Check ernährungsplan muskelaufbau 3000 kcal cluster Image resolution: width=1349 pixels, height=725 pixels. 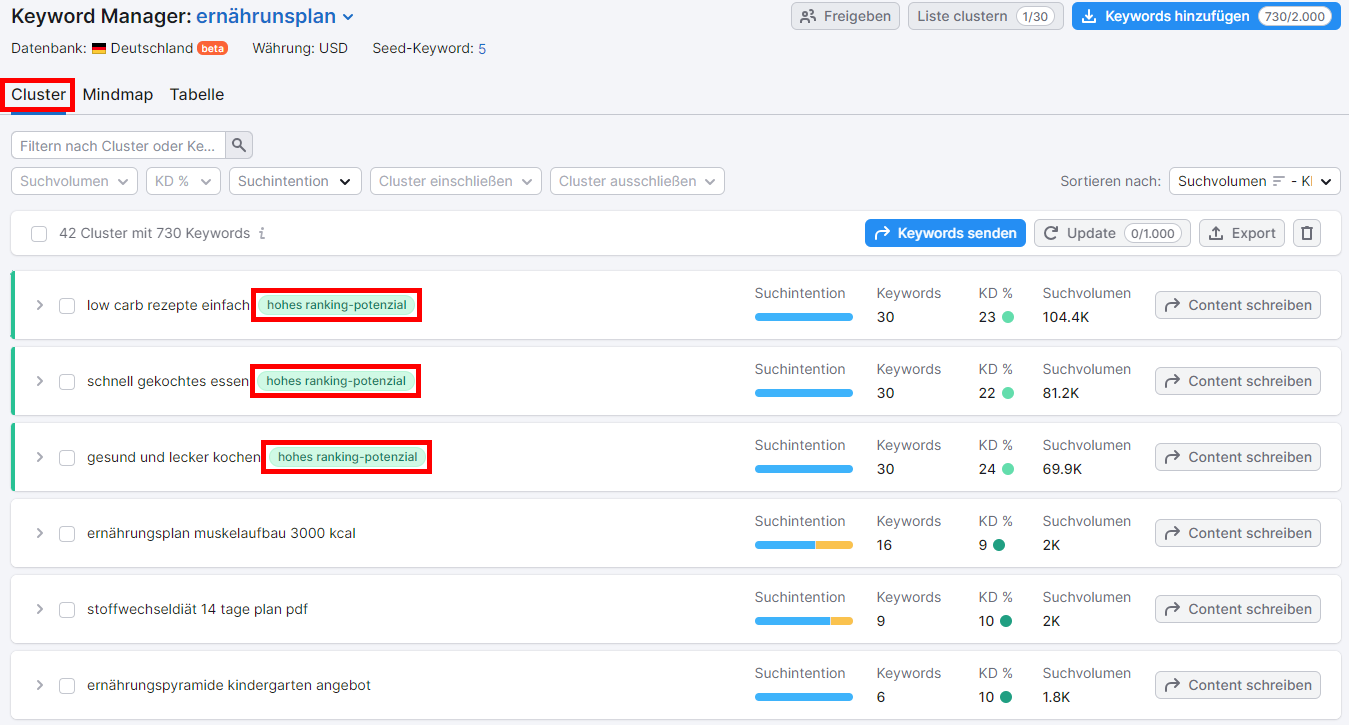(67, 533)
